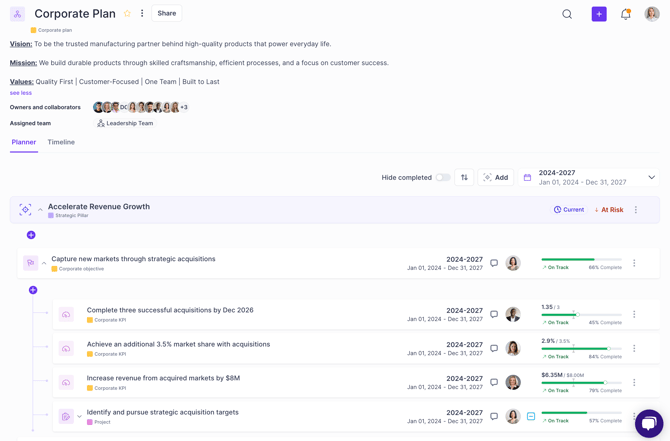Click KPI icon for Increase revenue by $8M
The width and height of the screenshot is (670, 441).
66,382
